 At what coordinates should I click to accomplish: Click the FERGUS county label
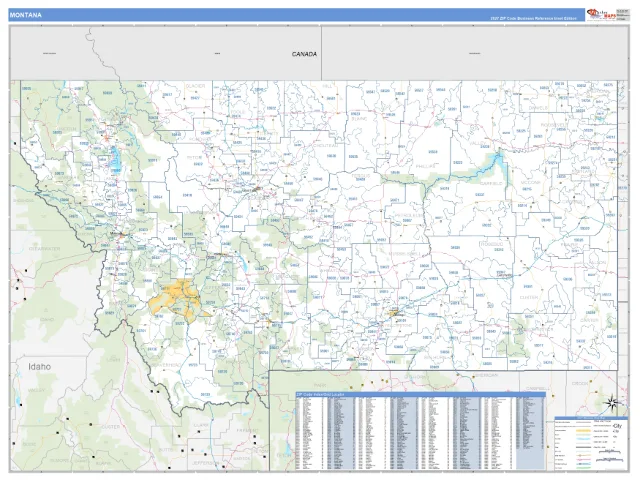(362, 176)
